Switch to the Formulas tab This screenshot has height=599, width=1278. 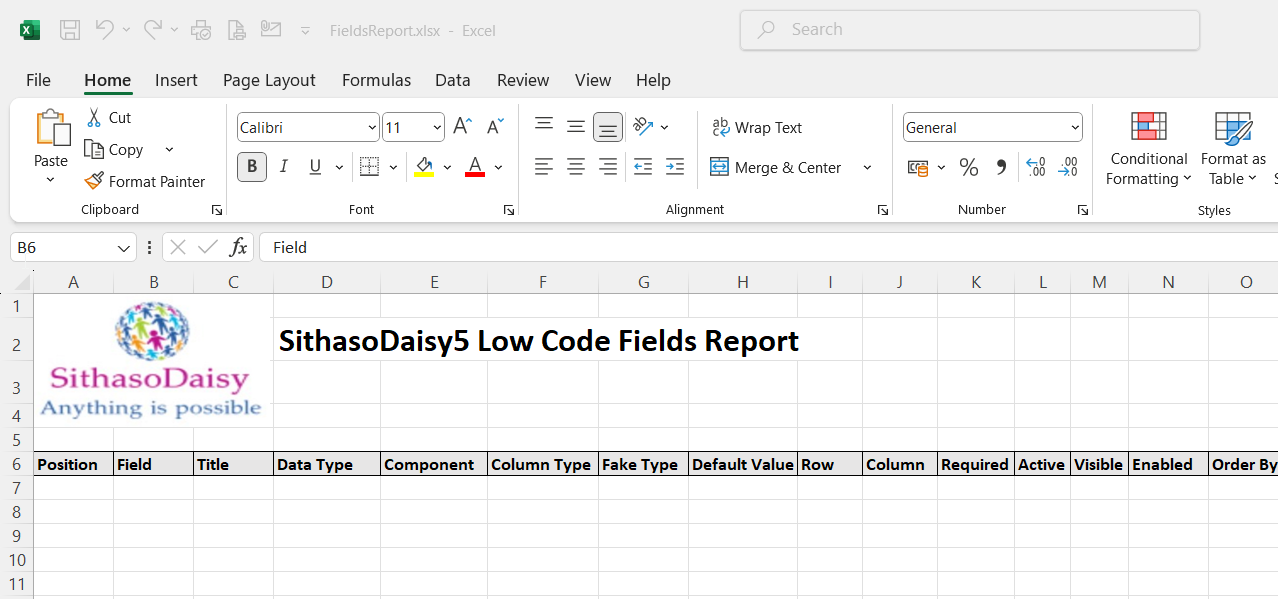coord(376,80)
